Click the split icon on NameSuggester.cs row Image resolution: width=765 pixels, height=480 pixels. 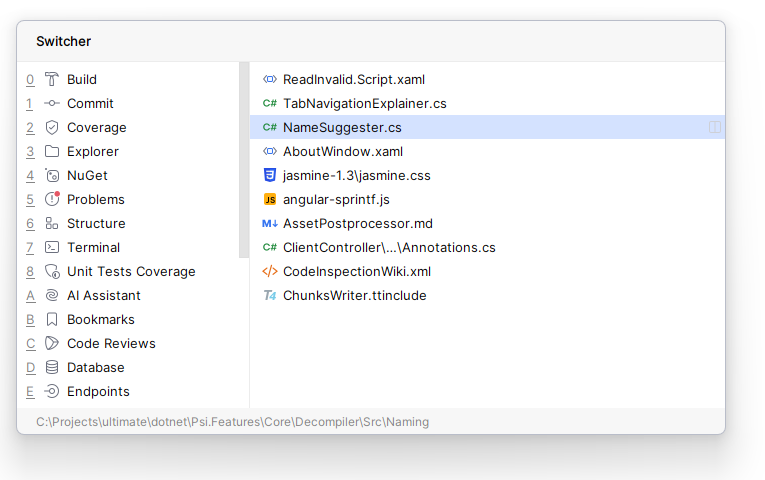click(x=715, y=128)
